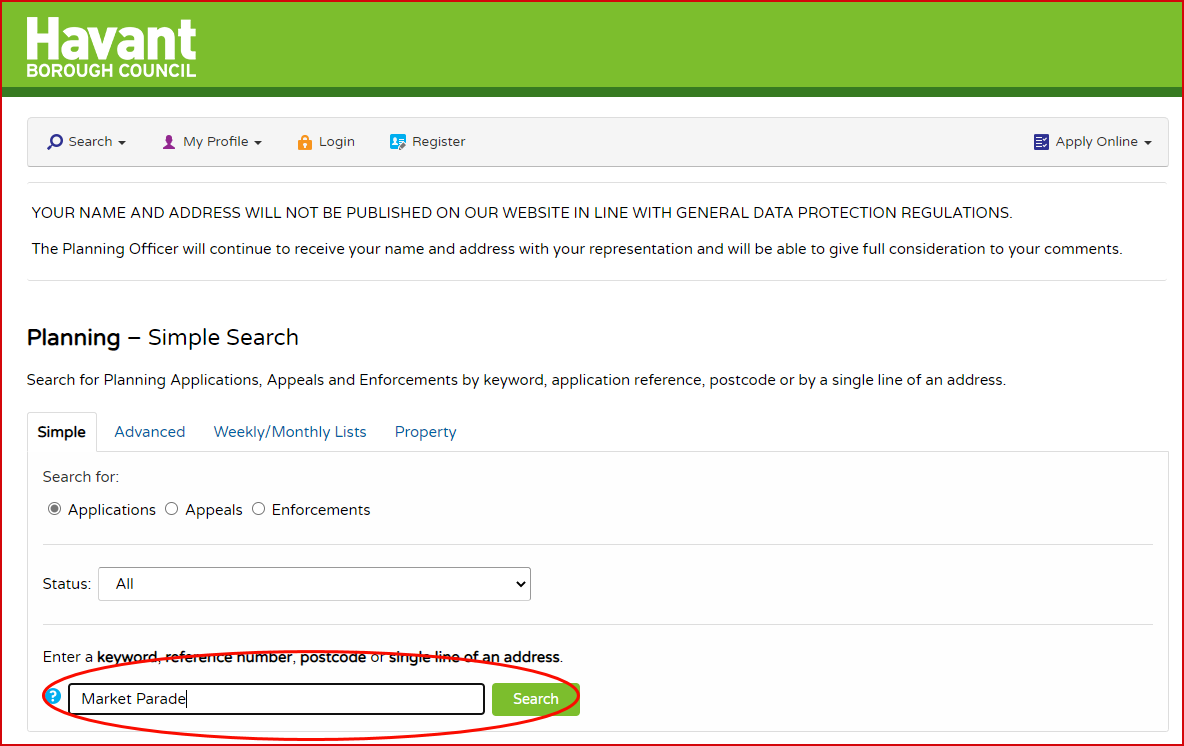Click the Havant Borough Council logo

[x=111, y=47]
